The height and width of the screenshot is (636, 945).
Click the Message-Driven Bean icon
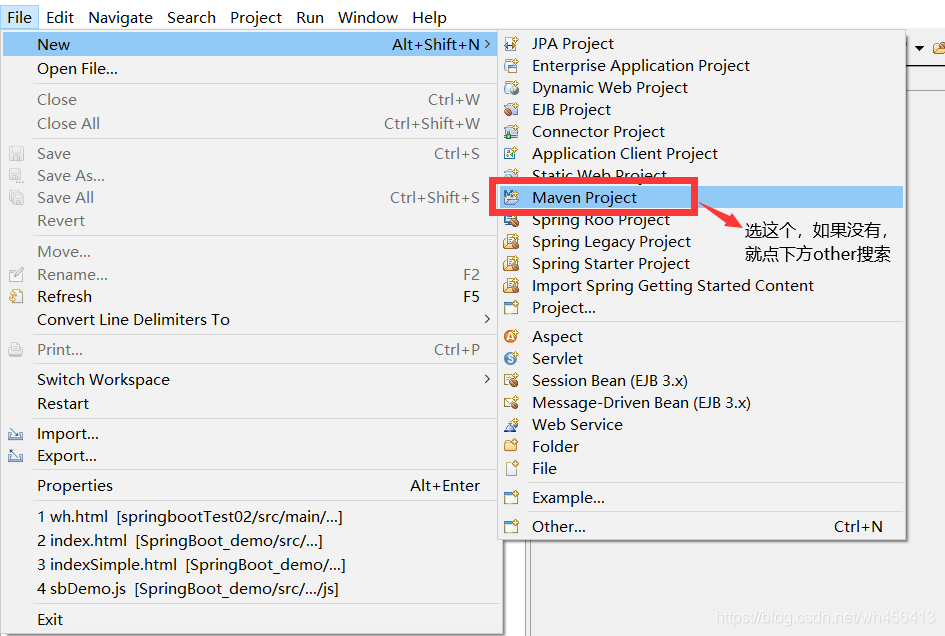click(x=511, y=402)
